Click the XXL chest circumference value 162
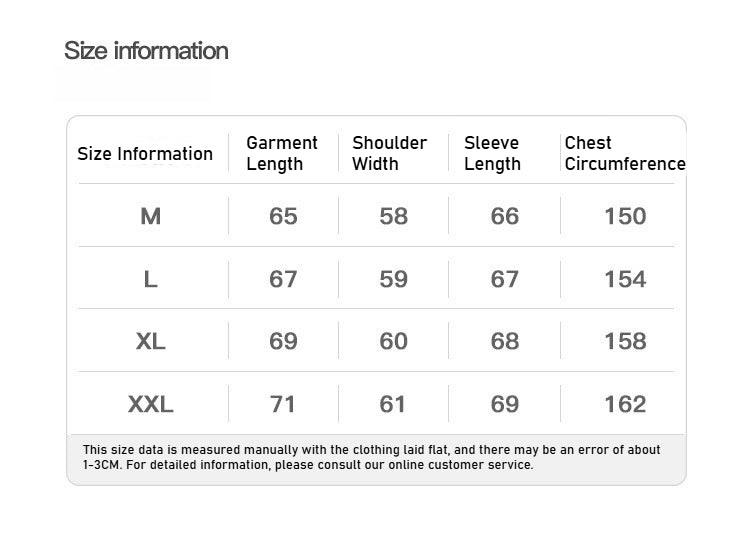The height and width of the screenshot is (546, 750). [625, 404]
